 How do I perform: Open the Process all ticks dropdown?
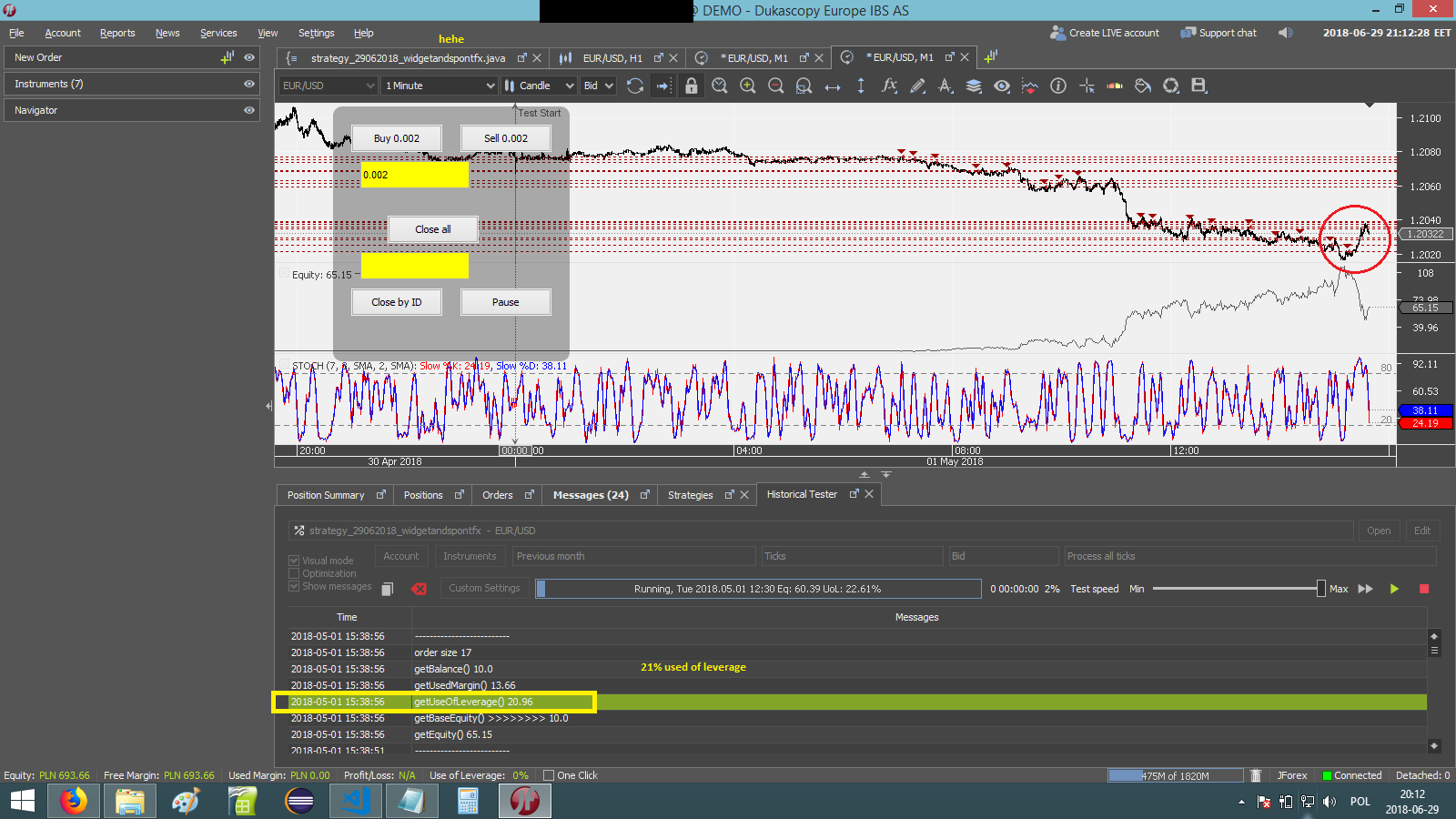[x=1250, y=556]
